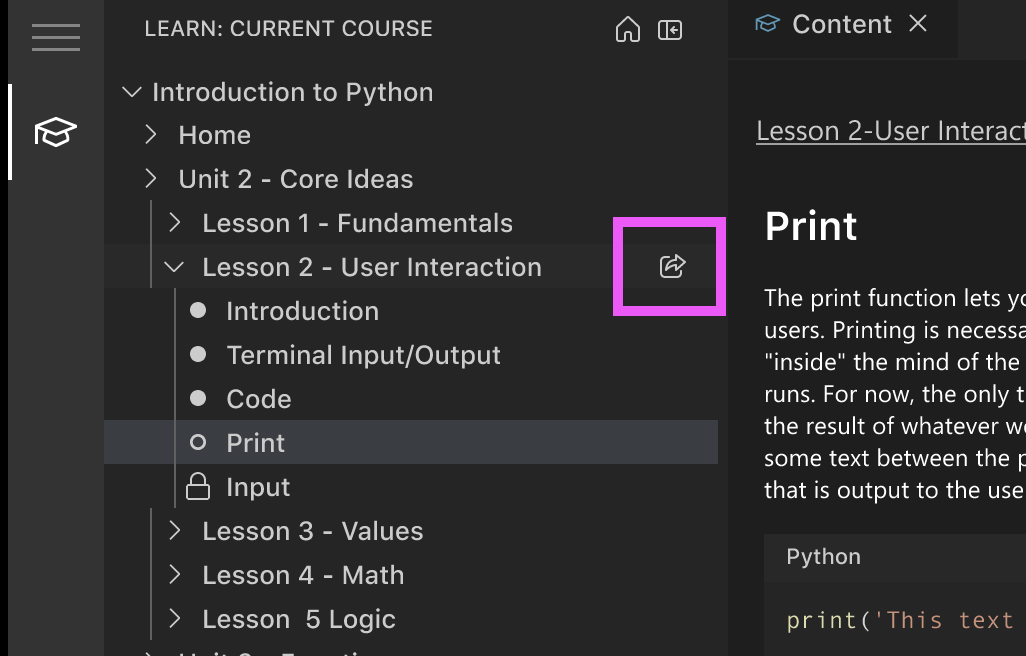Collapse the Introduction to Python course tree
Viewport: 1026px width, 656px height.
[x=131, y=91]
